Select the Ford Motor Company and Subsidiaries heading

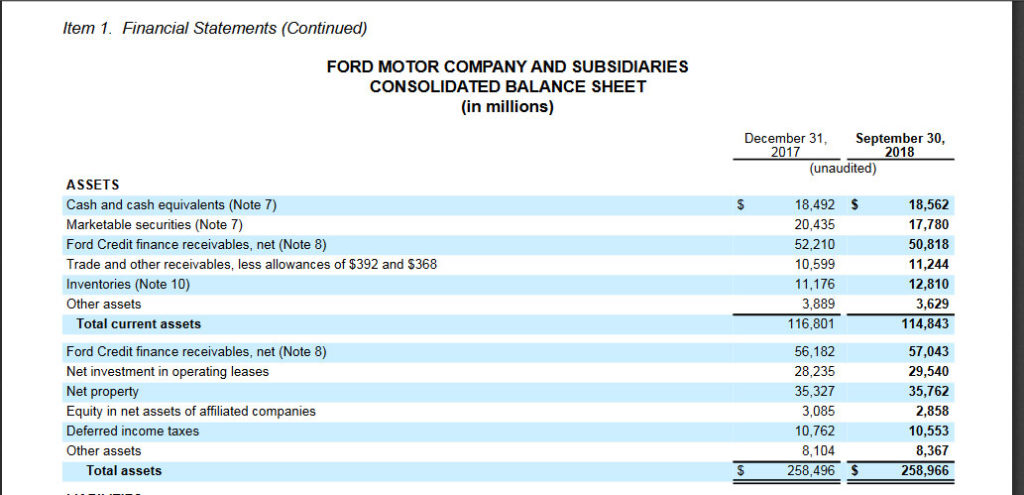[507, 67]
